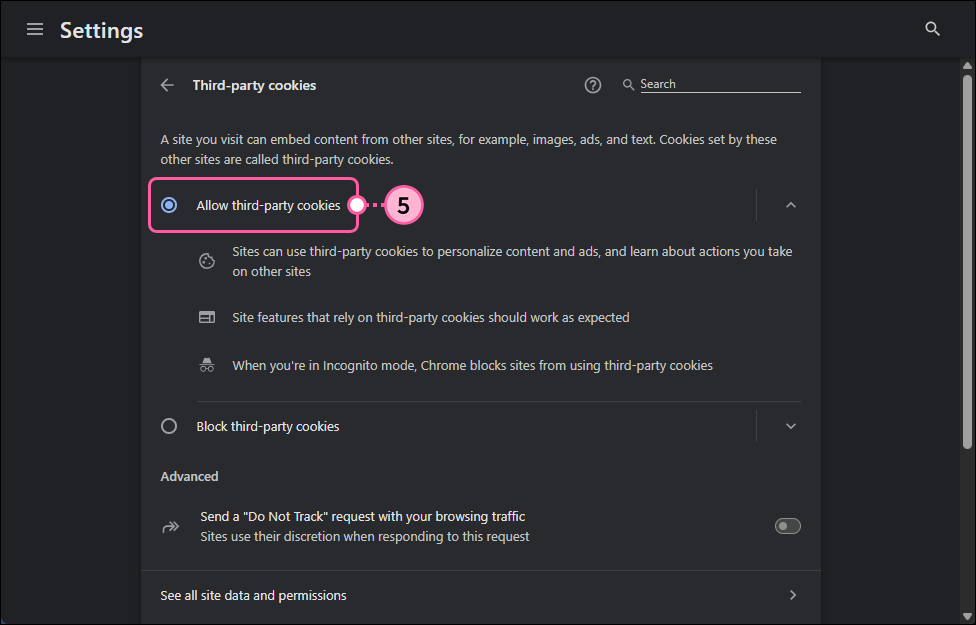
Task: Click the Third-party cookies page heading
Action: coord(254,85)
